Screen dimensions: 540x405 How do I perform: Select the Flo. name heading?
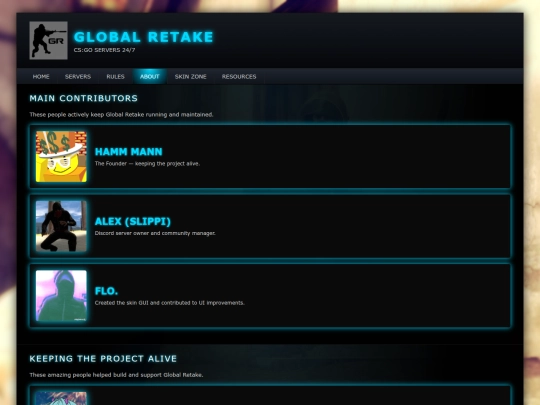click(106, 291)
